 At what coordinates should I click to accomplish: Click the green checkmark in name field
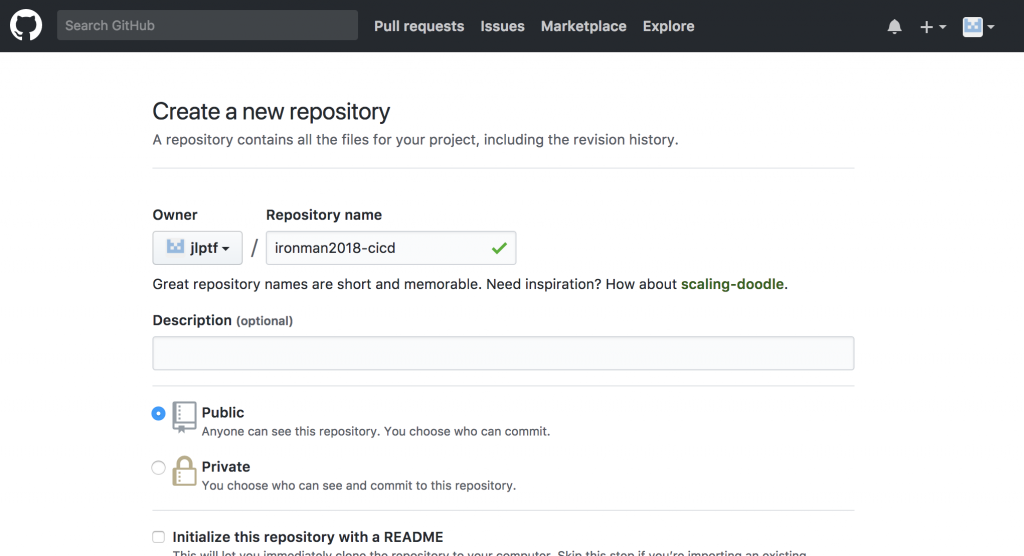[x=499, y=248]
